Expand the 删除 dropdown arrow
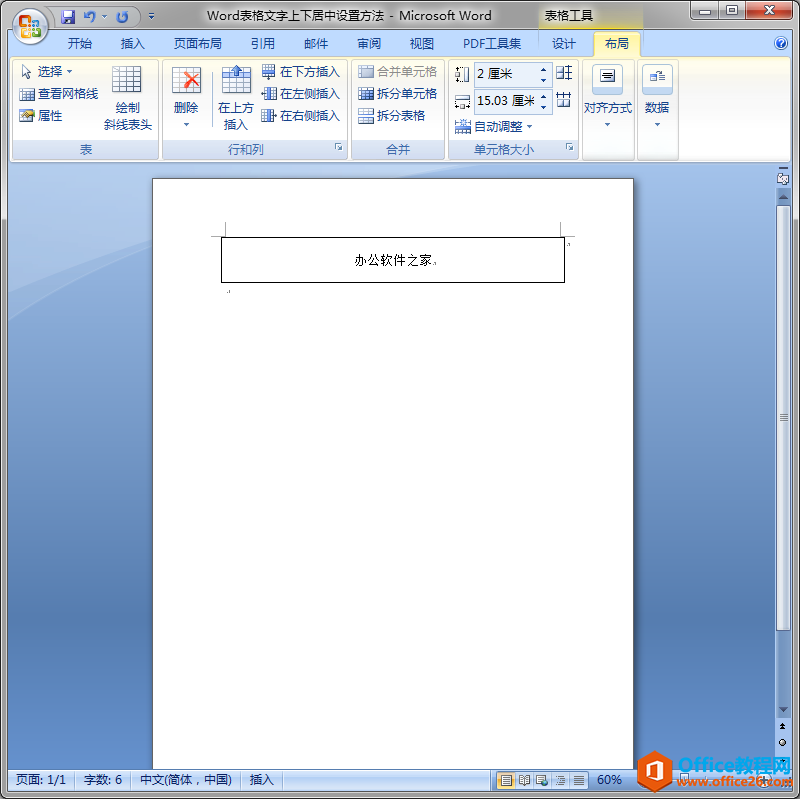The height and width of the screenshot is (799, 800). tap(186, 124)
